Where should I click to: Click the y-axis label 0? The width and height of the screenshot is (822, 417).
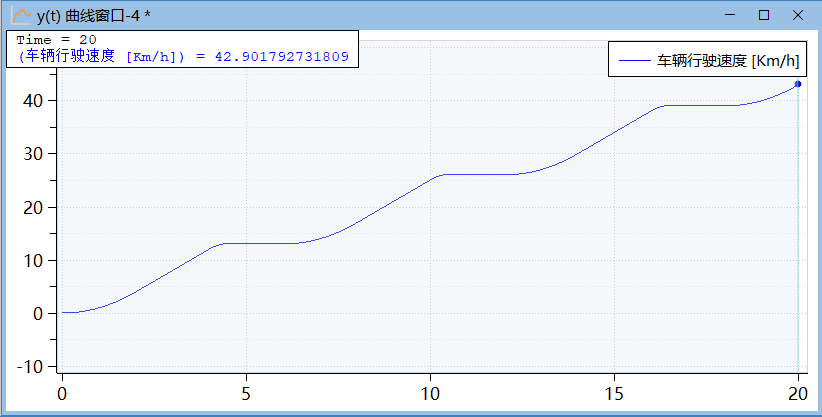click(x=38, y=314)
